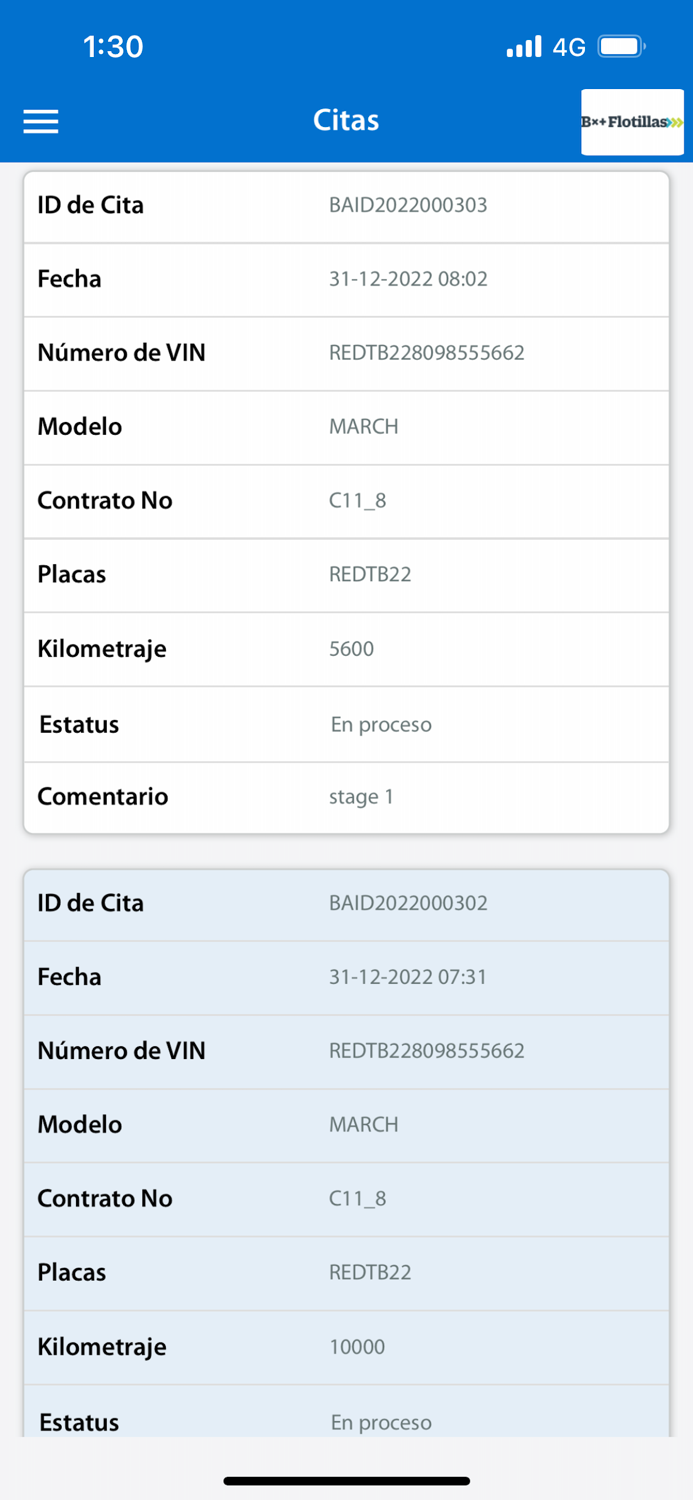Select contract number C11_8
The width and height of the screenshot is (693, 1500).
click(352, 501)
